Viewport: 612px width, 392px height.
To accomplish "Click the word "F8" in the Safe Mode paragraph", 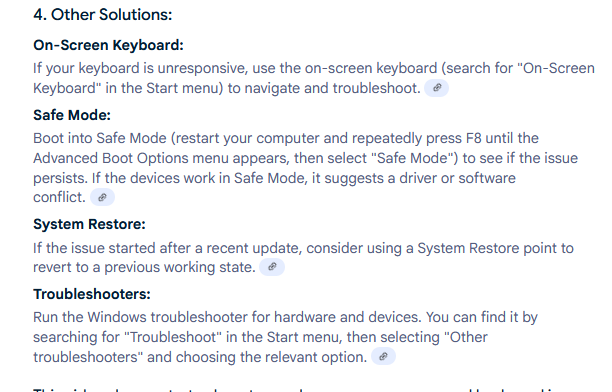I will tap(474, 138).
